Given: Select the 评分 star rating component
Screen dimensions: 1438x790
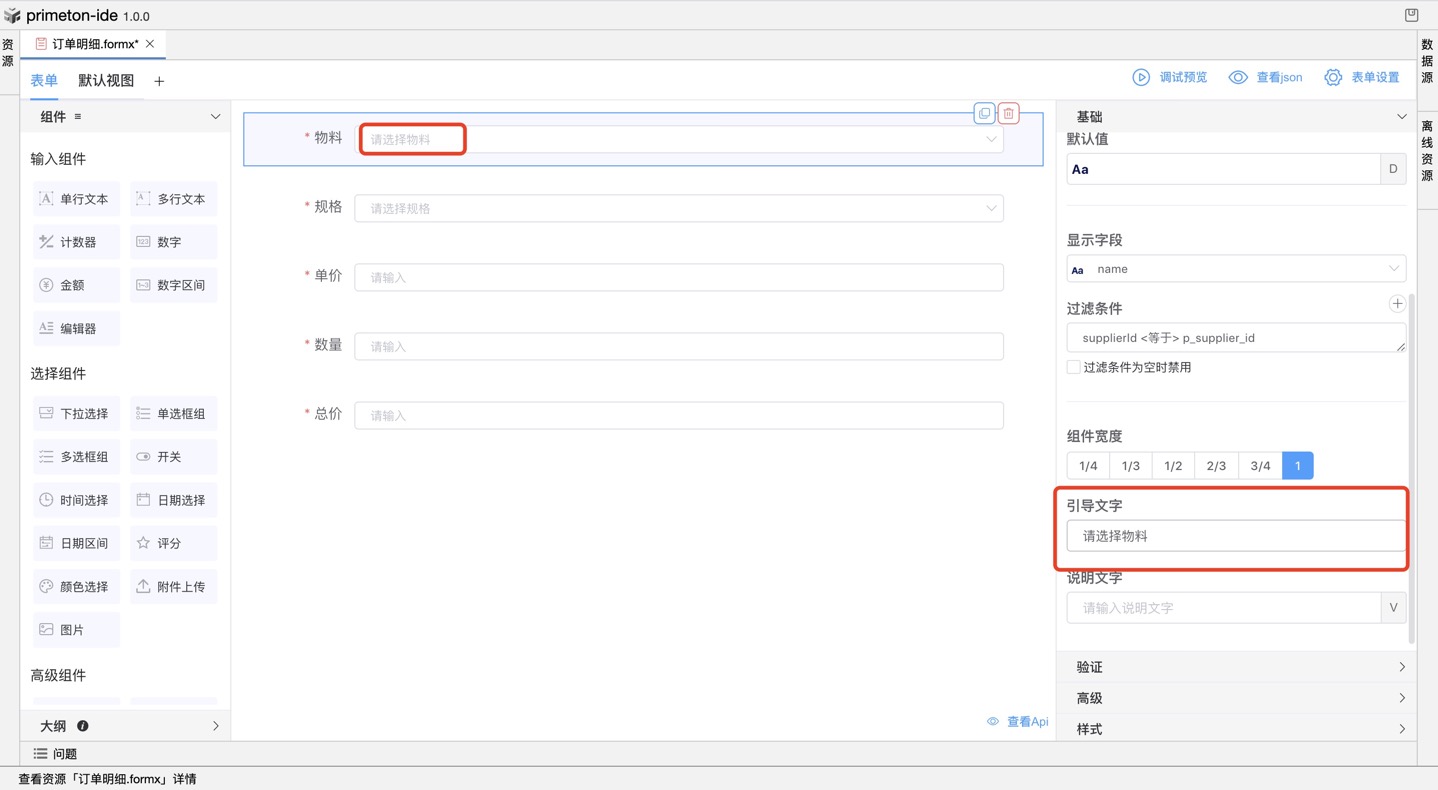Looking at the screenshot, I should point(172,543).
